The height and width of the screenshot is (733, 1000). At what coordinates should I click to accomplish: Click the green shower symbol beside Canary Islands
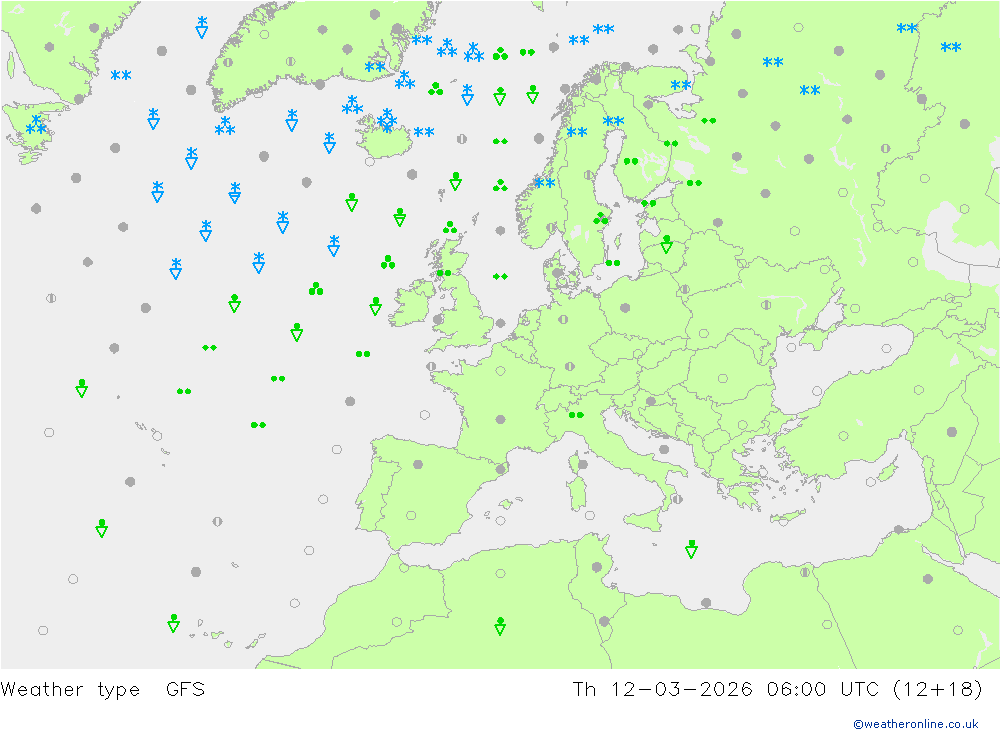point(173,623)
